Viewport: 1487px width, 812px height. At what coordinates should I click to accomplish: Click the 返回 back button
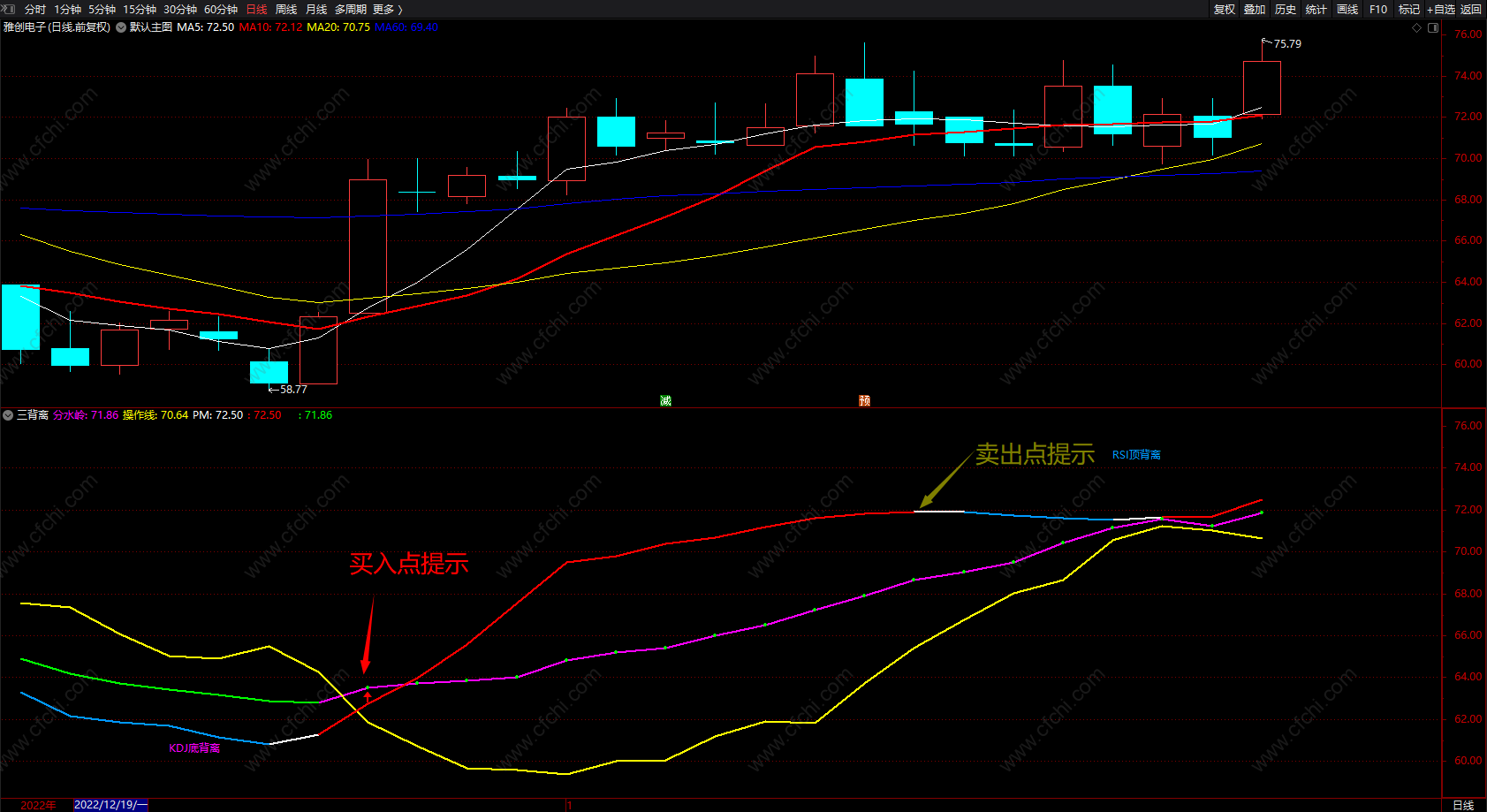click(1471, 9)
